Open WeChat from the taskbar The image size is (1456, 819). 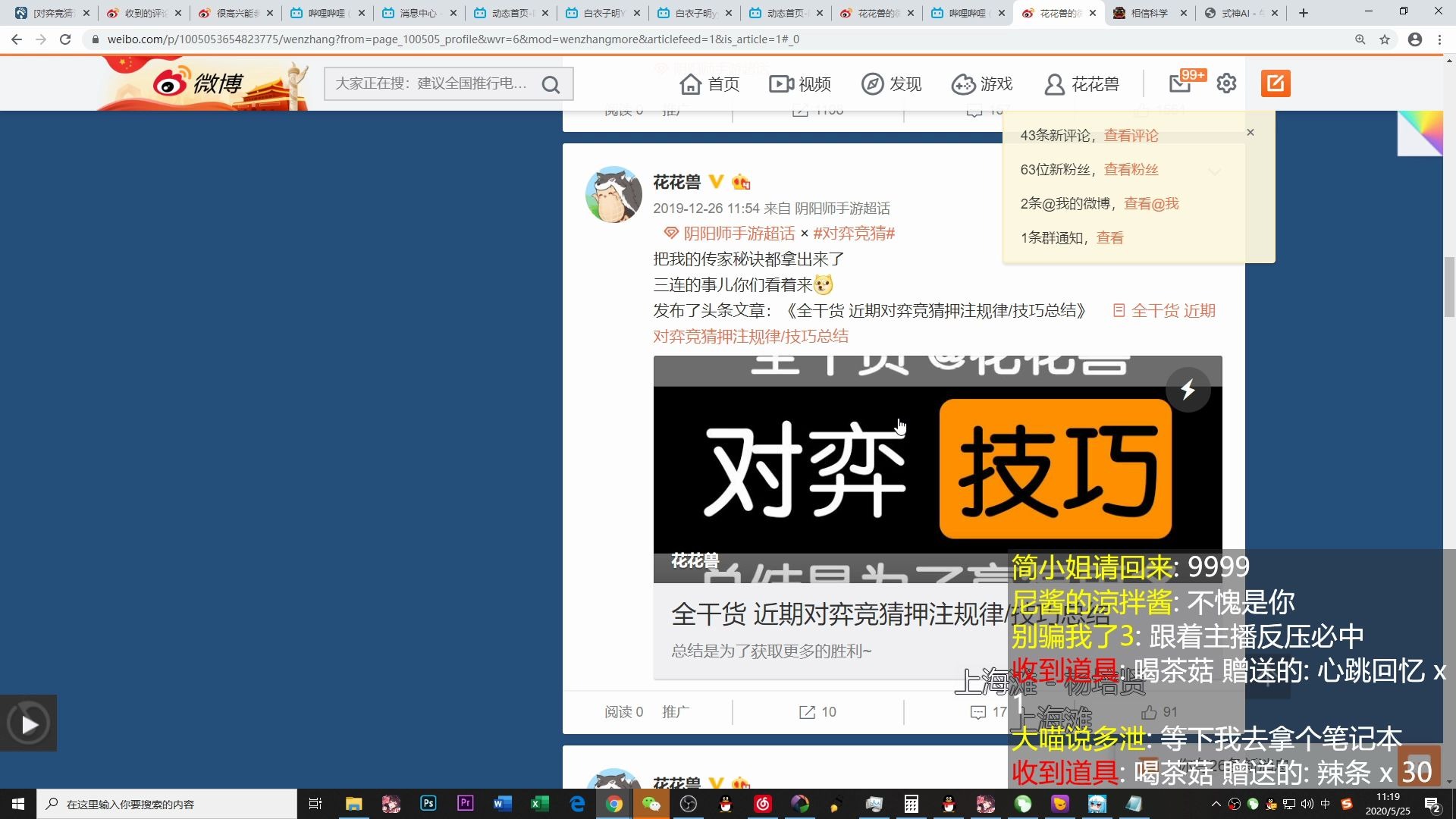651,804
